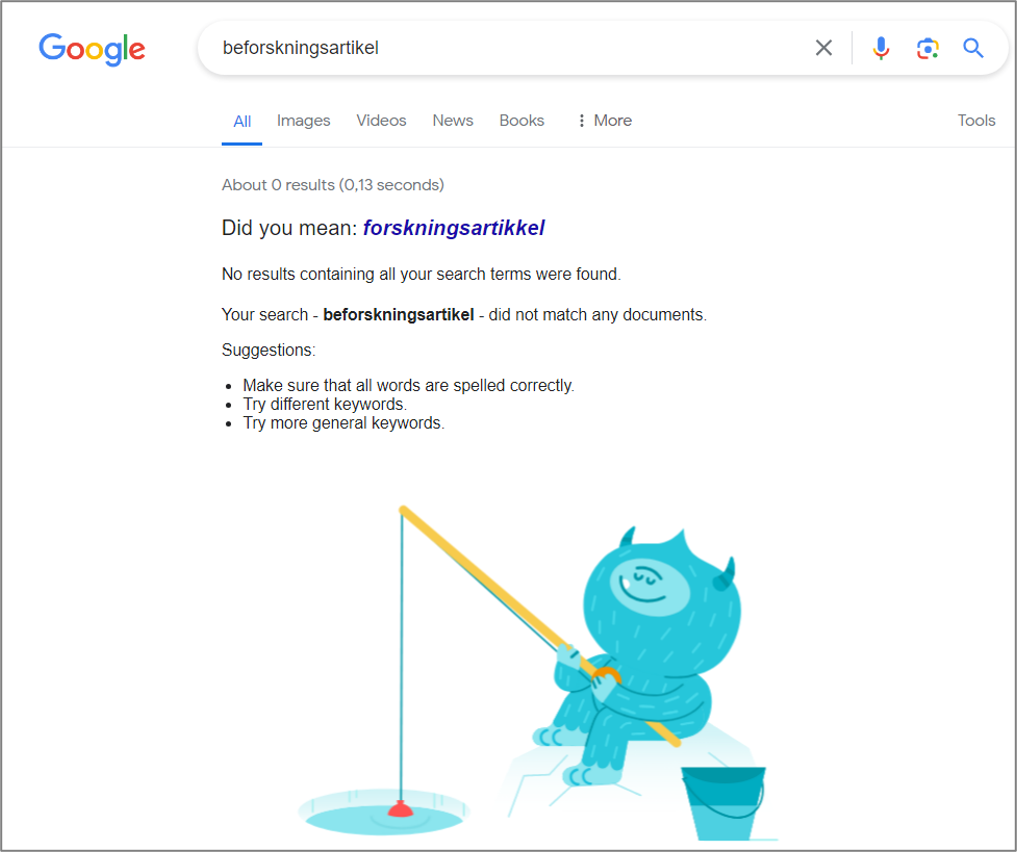Go to the Google logo homepage
The height and width of the screenshot is (852, 1017).
pyautogui.click(x=92, y=49)
